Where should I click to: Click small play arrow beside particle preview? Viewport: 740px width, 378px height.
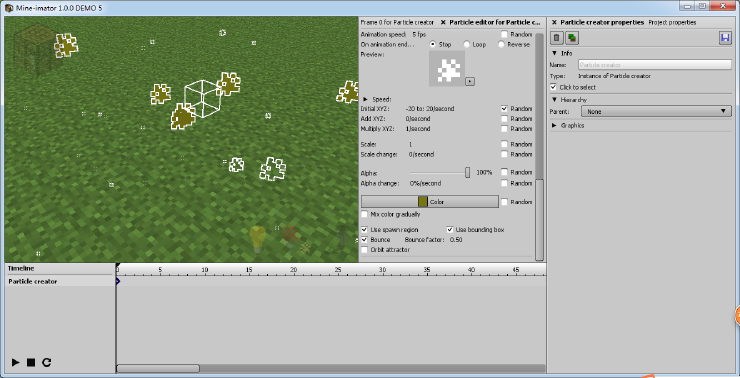[470, 81]
